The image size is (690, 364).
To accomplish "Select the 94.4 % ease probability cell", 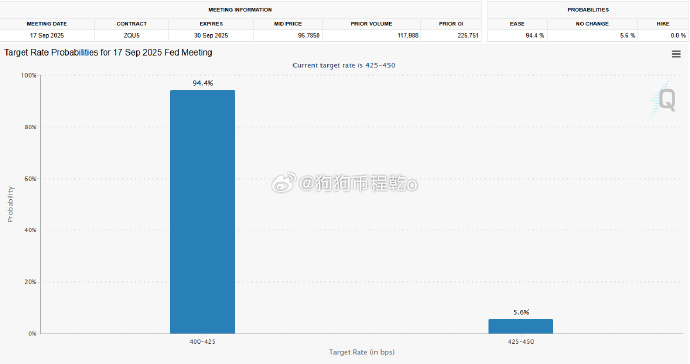I will 517,36.
